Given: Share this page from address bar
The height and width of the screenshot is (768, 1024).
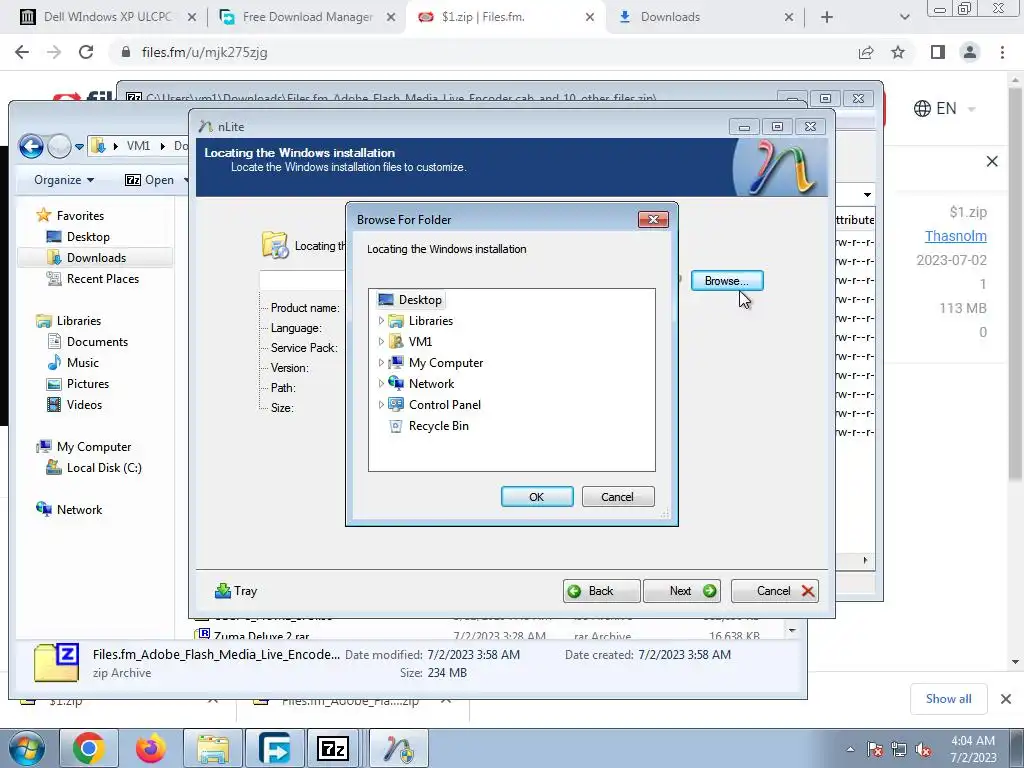Looking at the screenshot, I should click(866, 52).
